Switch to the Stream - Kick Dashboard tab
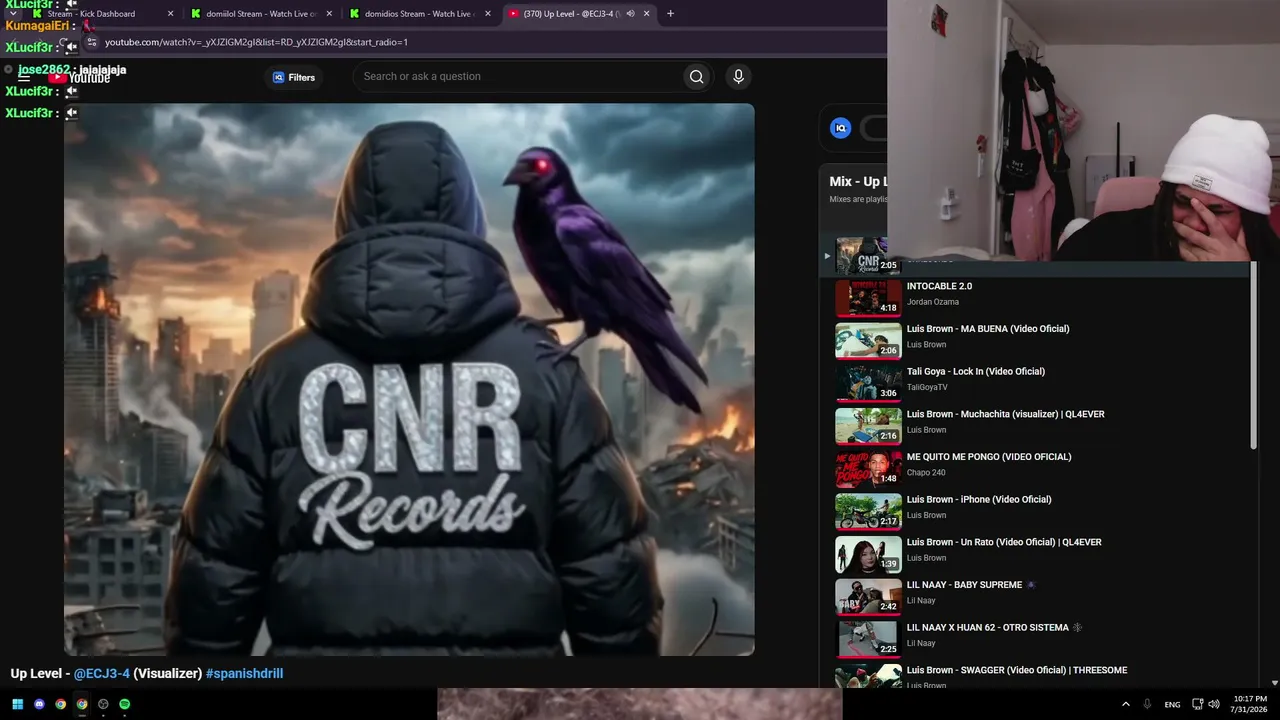 [100, 14]
